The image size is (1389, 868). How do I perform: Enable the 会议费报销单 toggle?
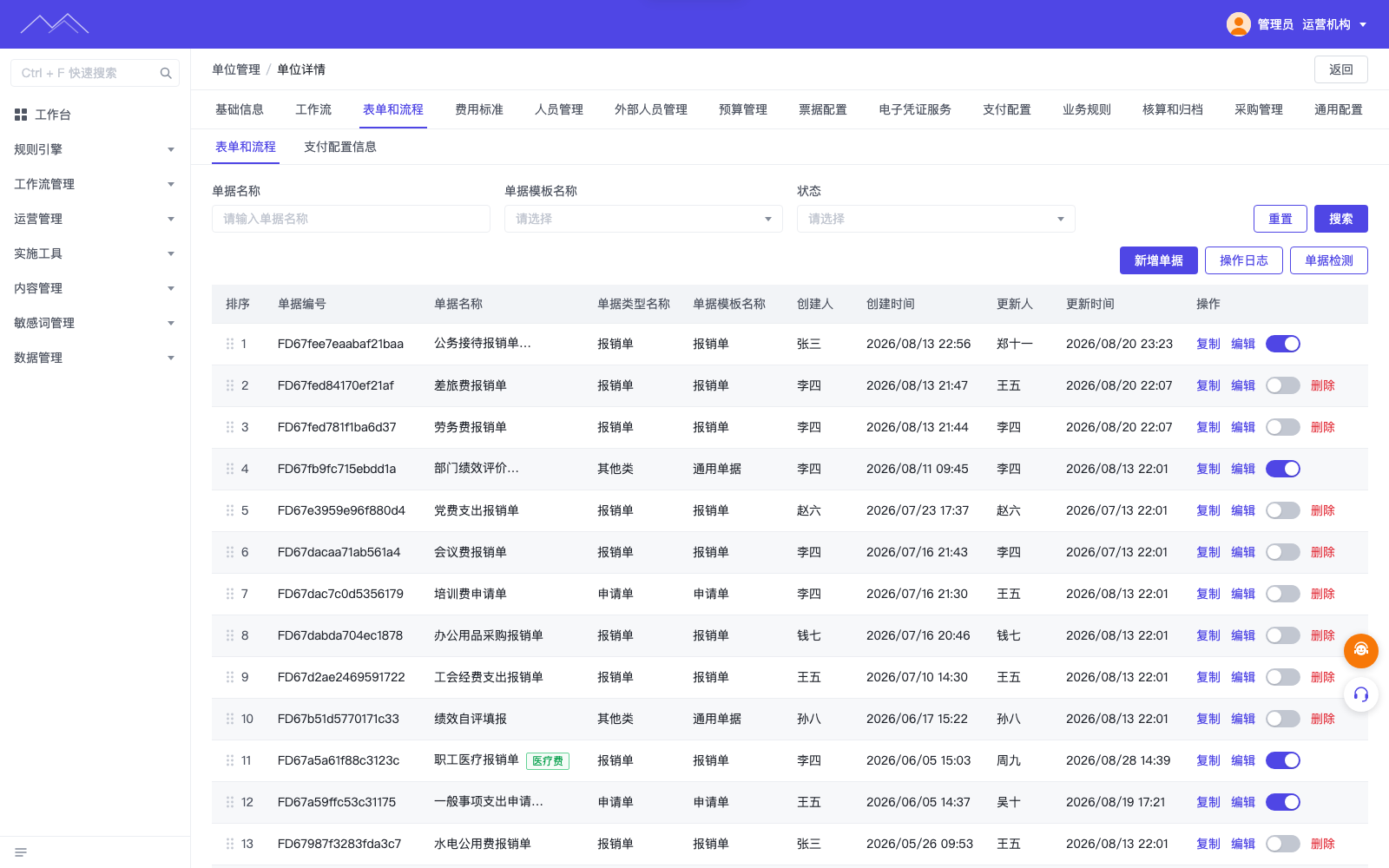coord(1282,552)
